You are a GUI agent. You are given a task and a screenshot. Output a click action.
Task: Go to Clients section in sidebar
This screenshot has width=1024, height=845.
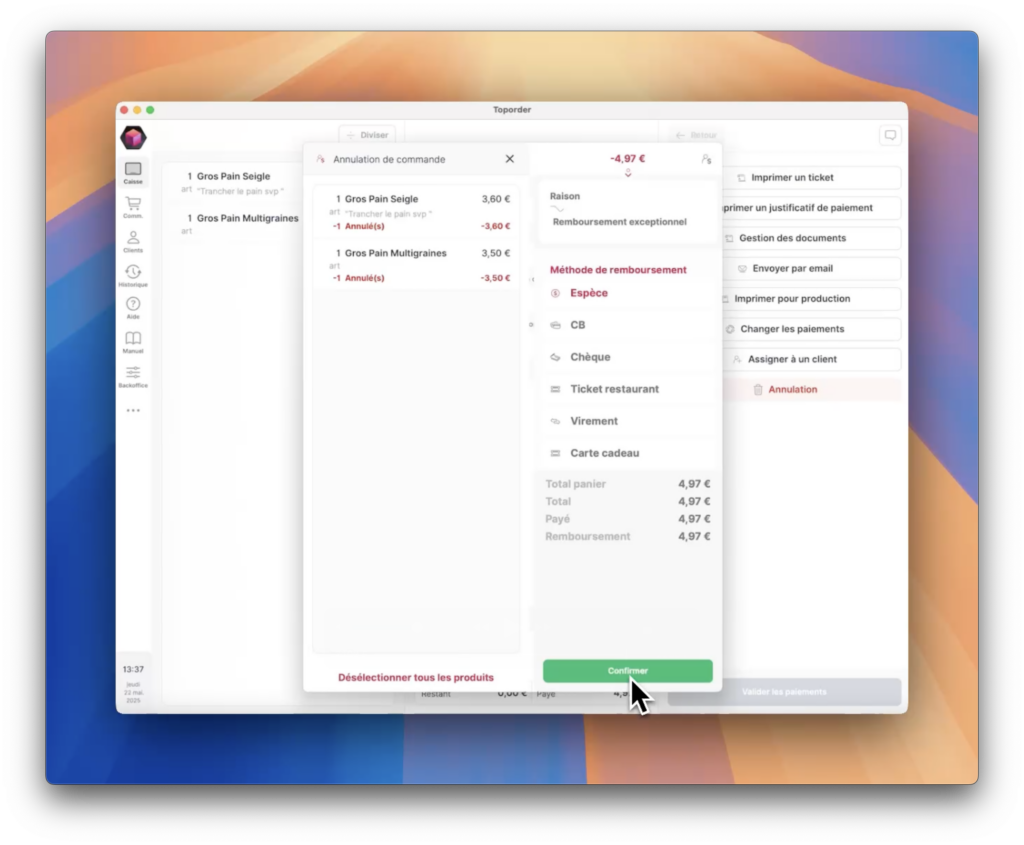click(x=133, y=241)
